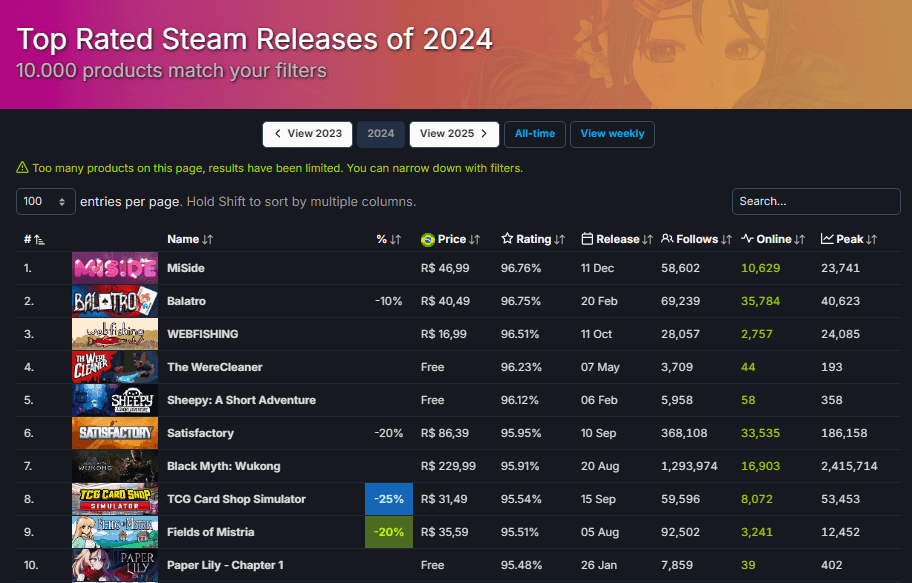Click the people icon next to Follows

click(x=667, y=239)
